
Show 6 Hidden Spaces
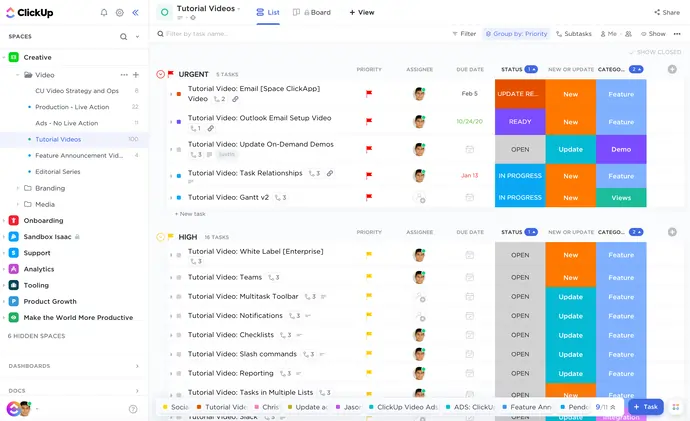37,336
